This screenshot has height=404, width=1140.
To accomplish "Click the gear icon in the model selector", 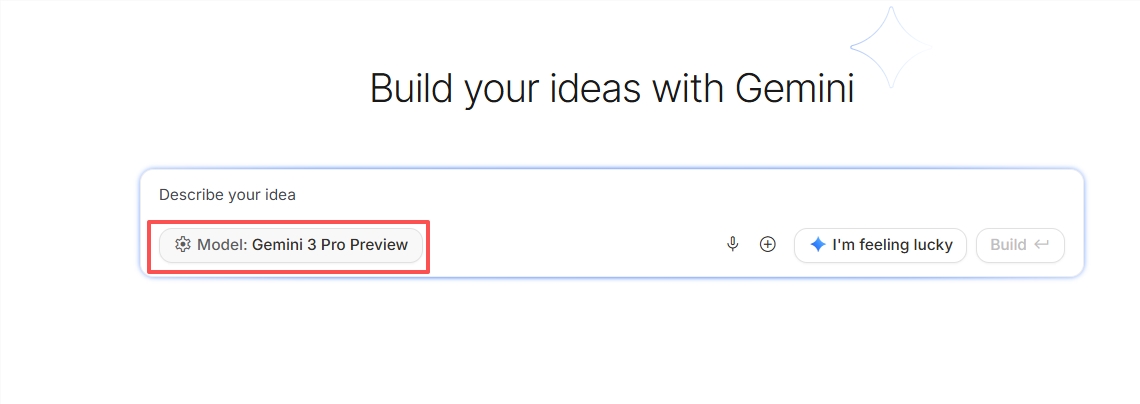I will point(182,245).
